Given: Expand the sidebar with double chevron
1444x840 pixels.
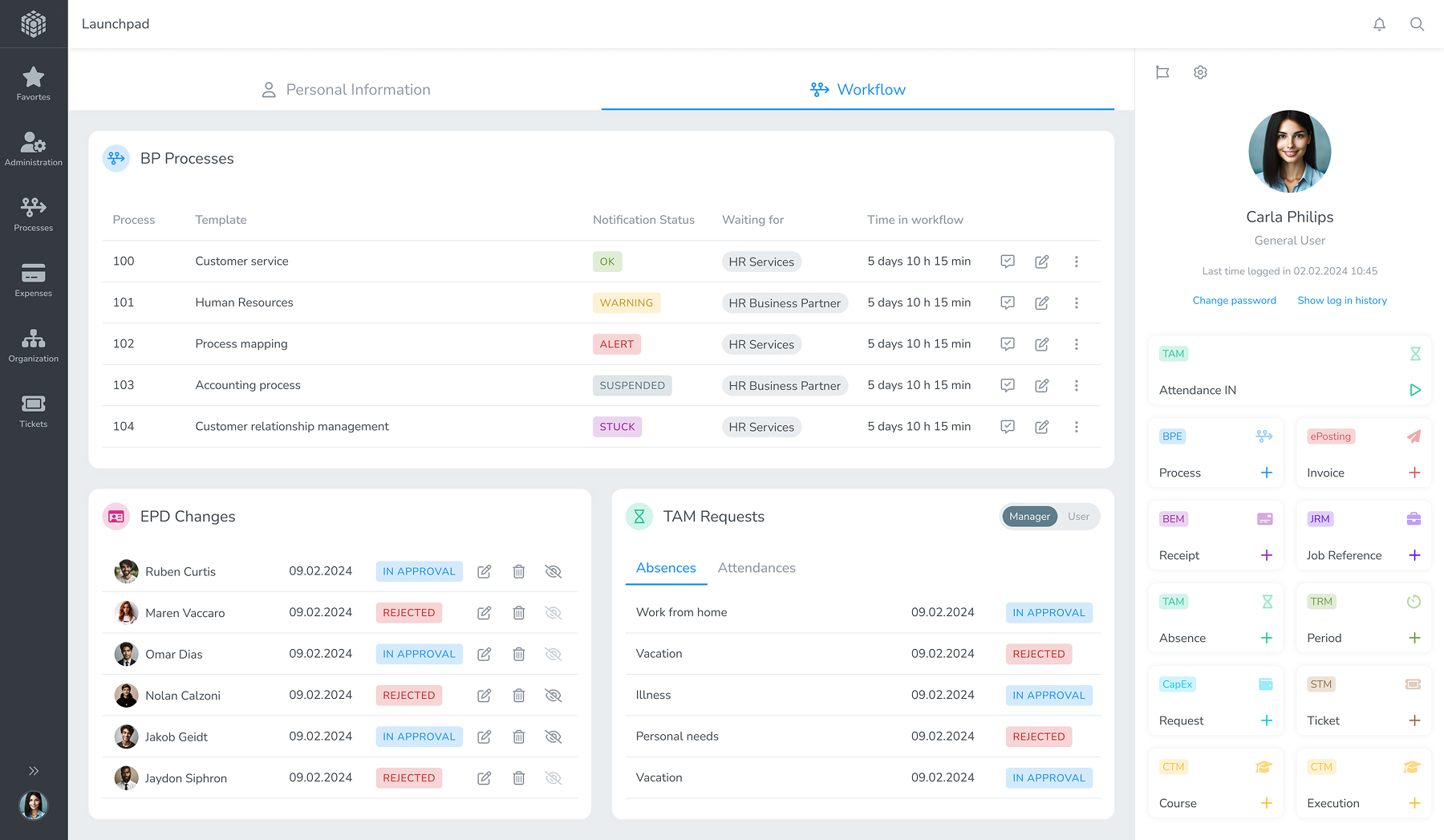Looking at the screenshot, I should 34,771.
